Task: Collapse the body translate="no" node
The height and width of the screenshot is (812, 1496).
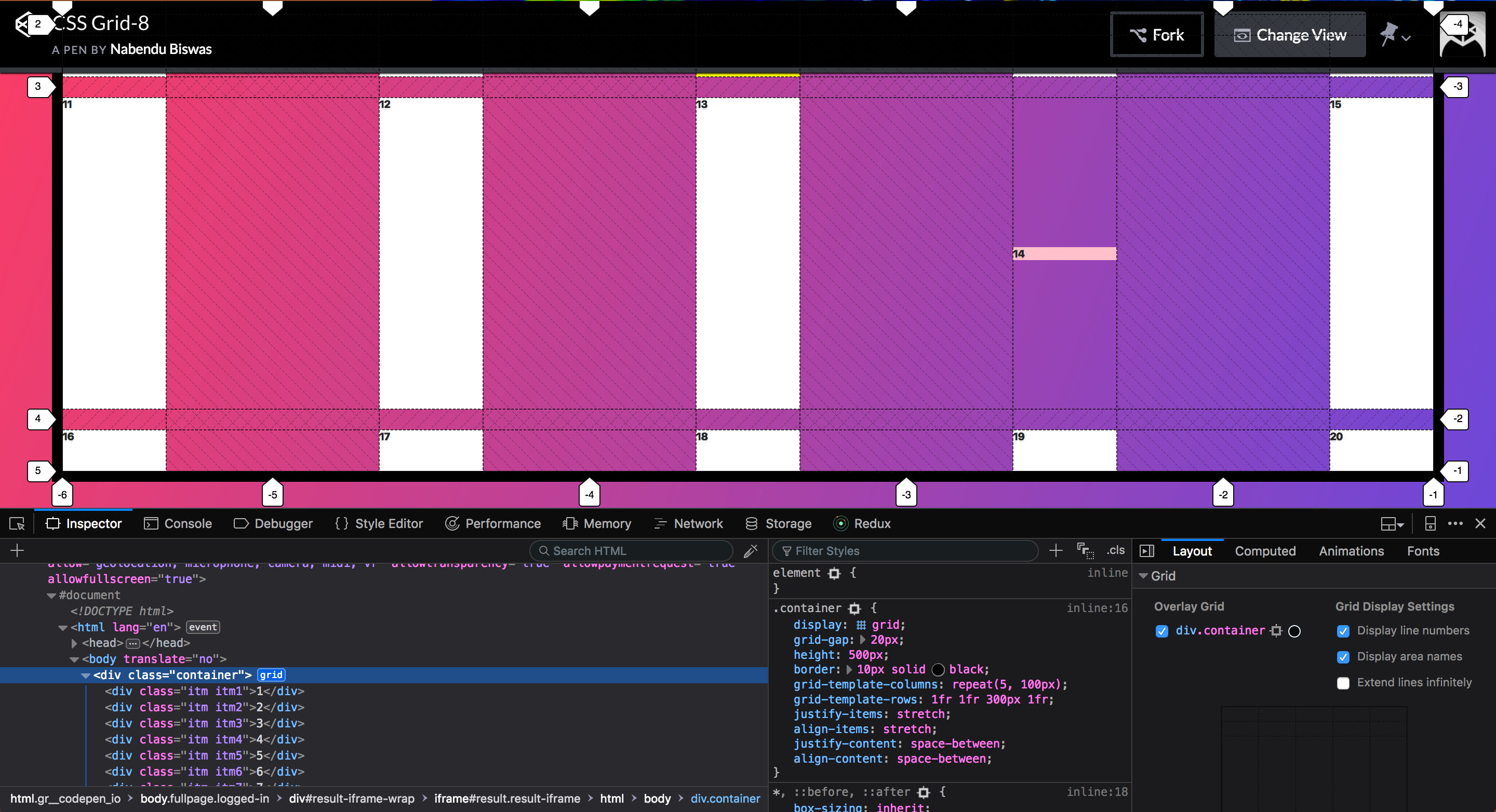Action: pos(74,659)
